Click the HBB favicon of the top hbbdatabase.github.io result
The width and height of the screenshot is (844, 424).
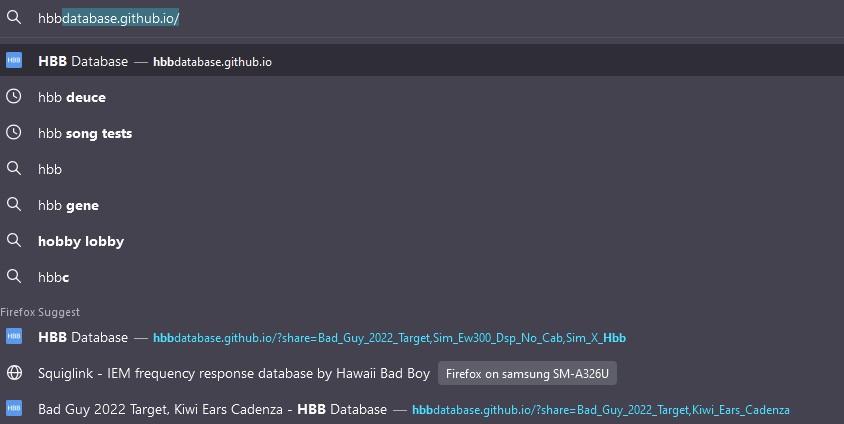click(14, 60)
